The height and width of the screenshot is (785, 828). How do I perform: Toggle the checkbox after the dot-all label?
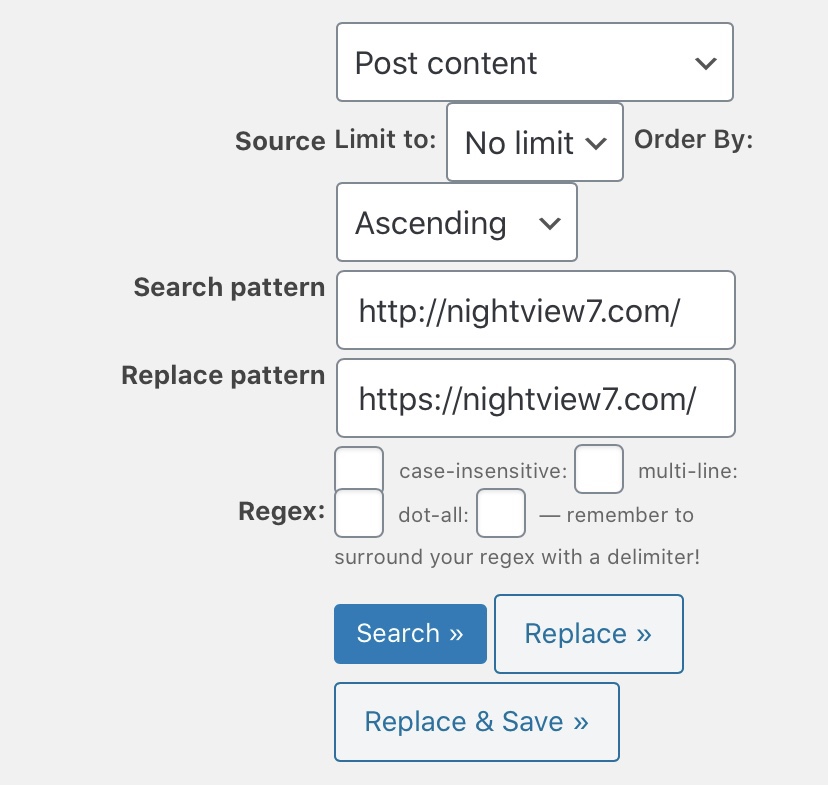[501, 513]
